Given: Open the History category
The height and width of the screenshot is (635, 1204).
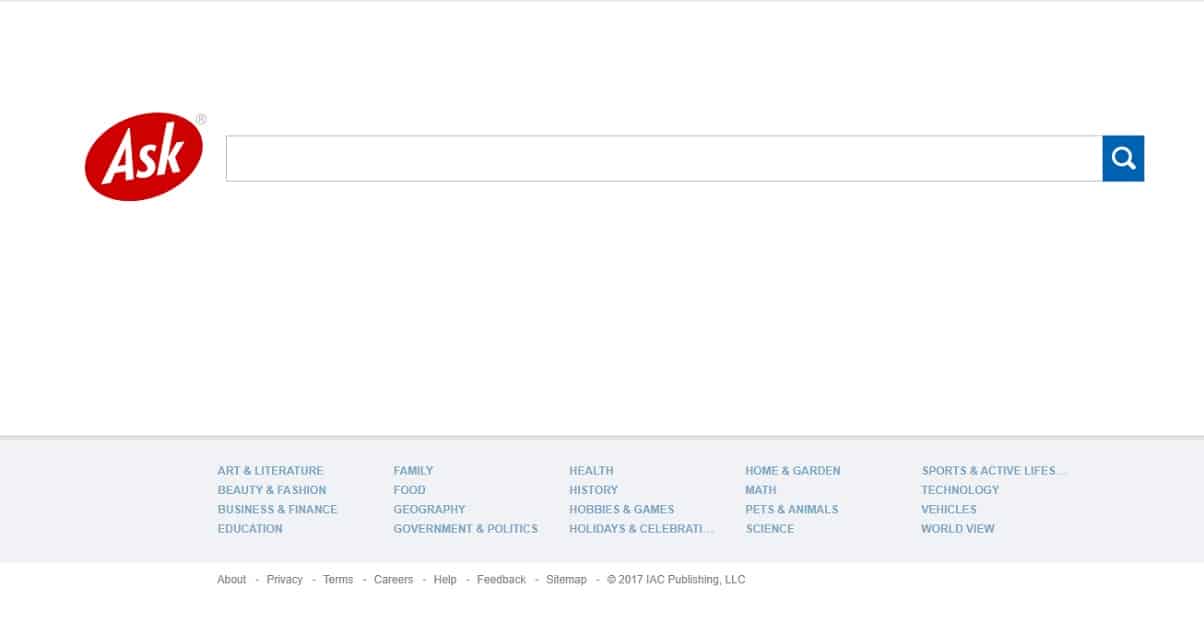Looking at the screenshot, I should pyautogui.click(x=593, y=490).
